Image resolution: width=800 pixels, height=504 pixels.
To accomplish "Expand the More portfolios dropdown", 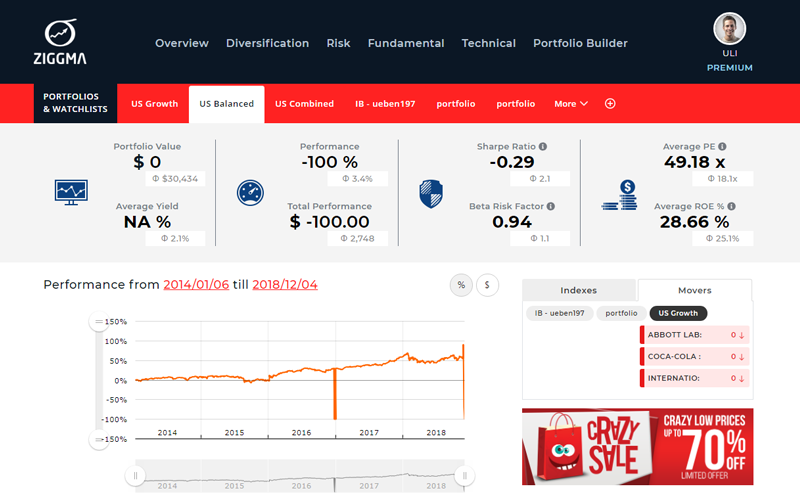I will click(x=570, y=104).
